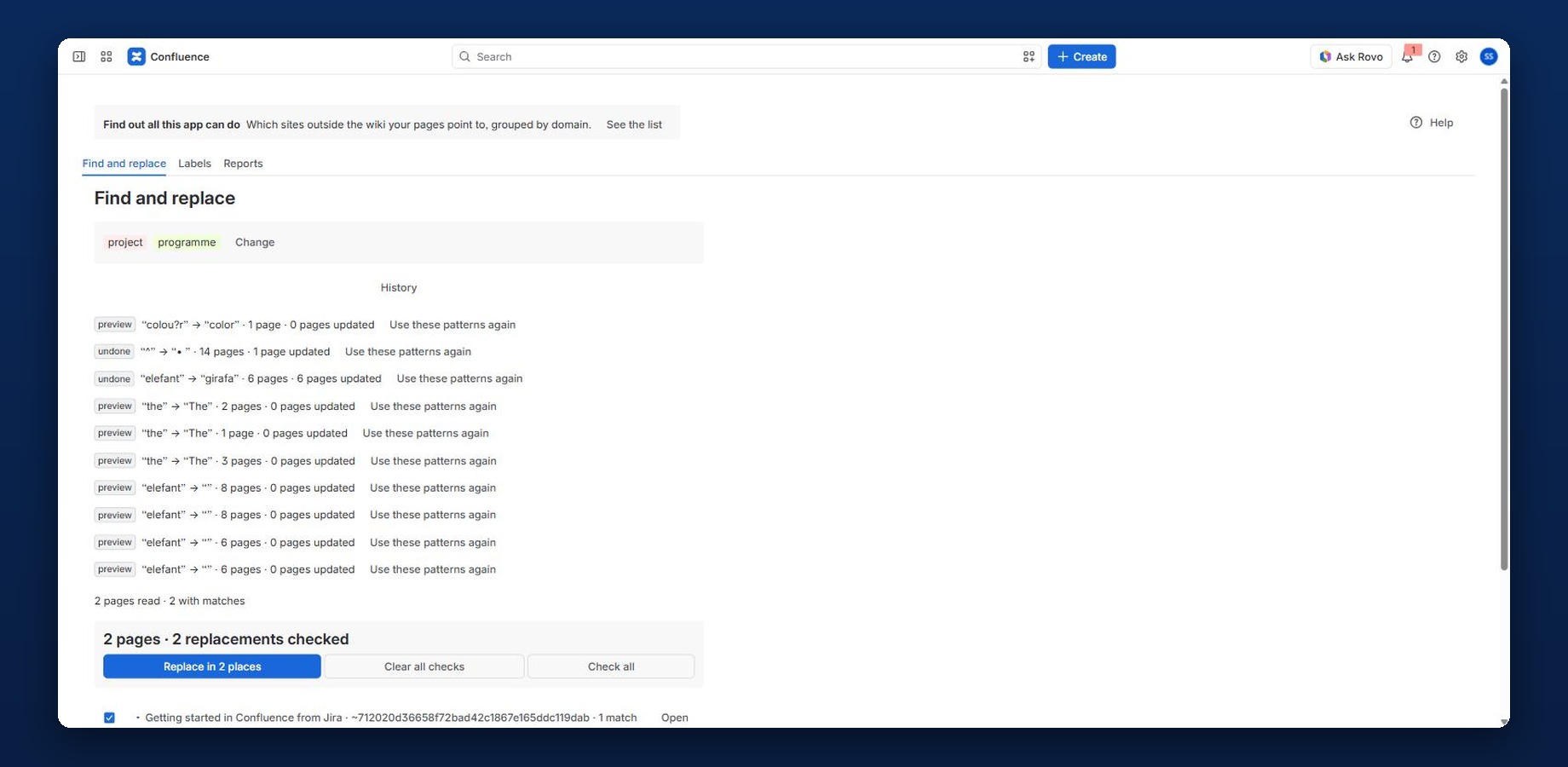Click '2 pages read · 2 with matches' text
The width and height of the screenshot is (1568, 767).
(x=170, y=601)
